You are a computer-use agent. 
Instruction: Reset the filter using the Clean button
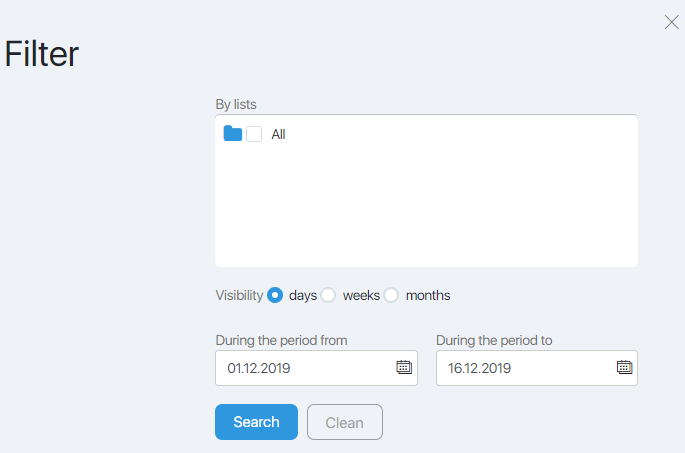tap(345, 422)
